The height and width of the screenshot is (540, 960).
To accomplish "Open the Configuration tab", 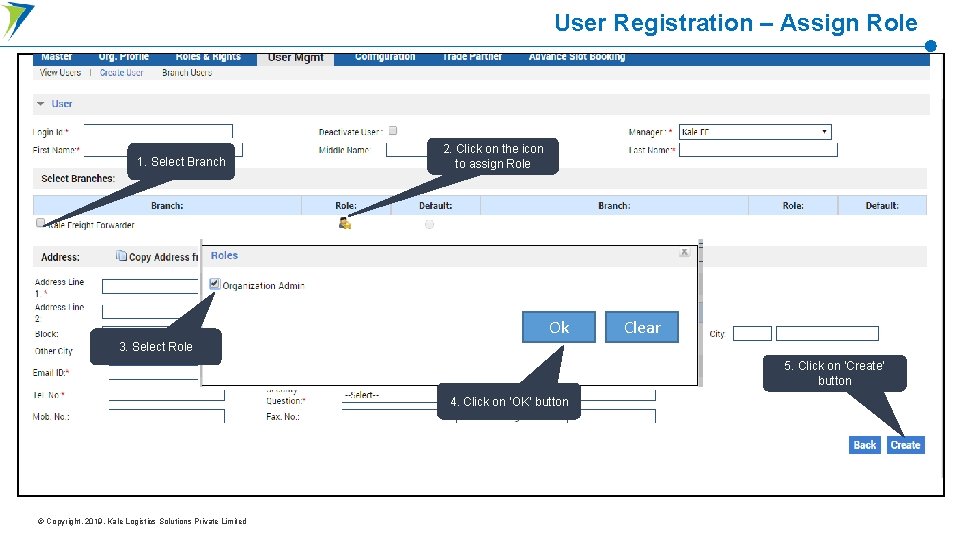I will tap(385, 57).
